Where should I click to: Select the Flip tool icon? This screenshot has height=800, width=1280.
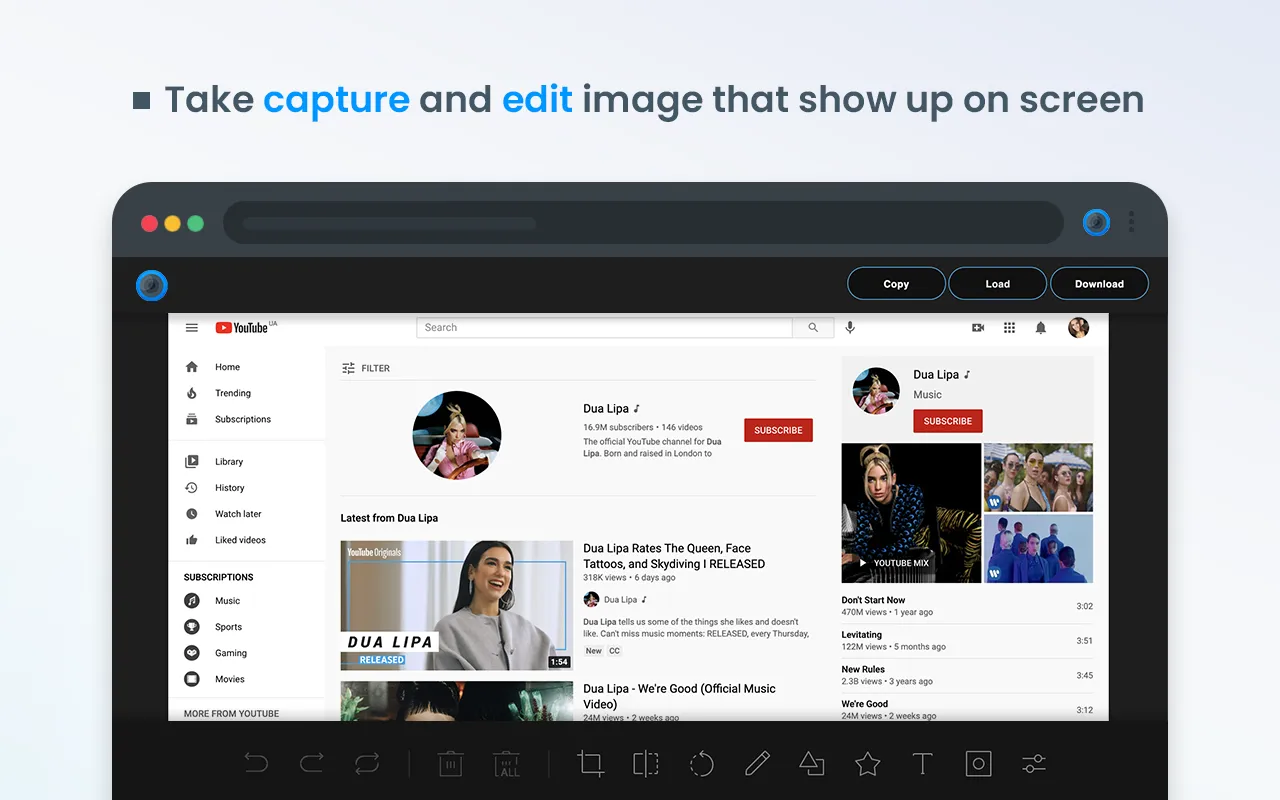[646, 765]
